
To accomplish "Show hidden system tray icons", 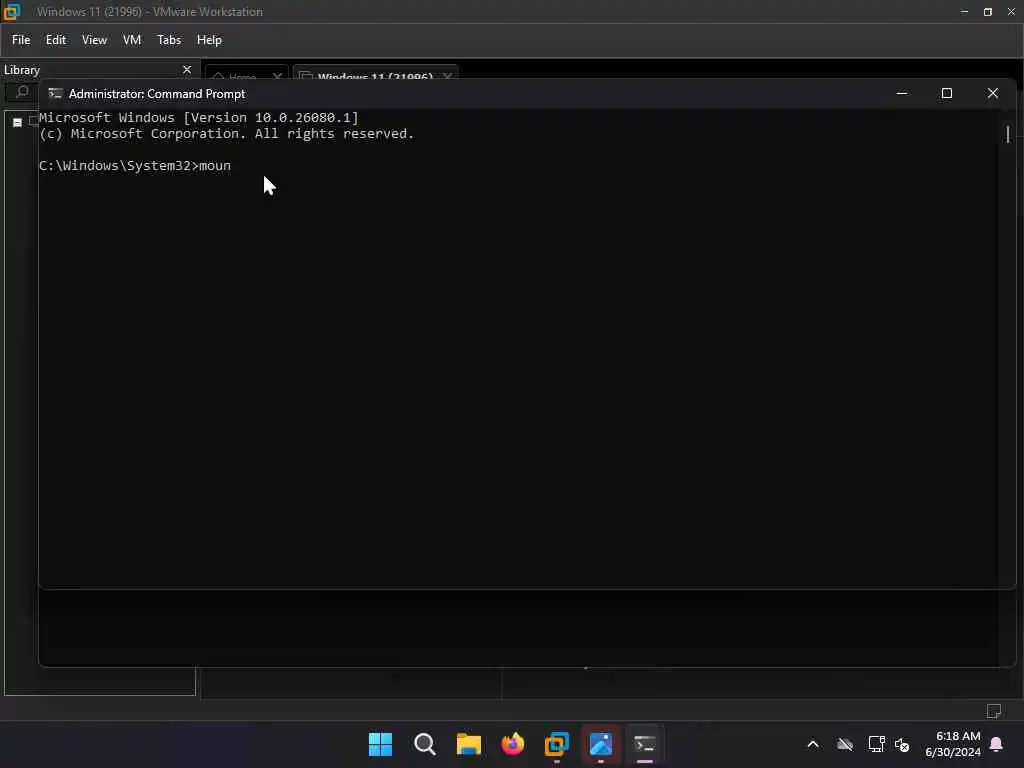I will [813, 744].
